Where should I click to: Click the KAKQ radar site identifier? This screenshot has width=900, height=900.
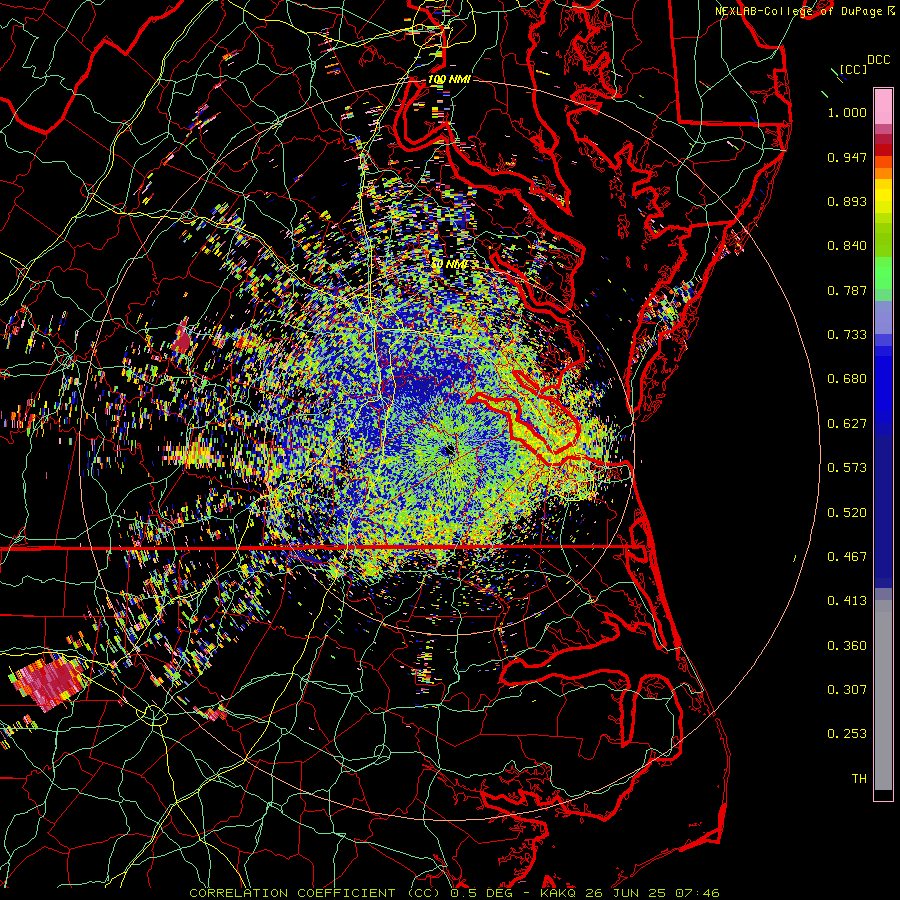(x=560, y=893)
